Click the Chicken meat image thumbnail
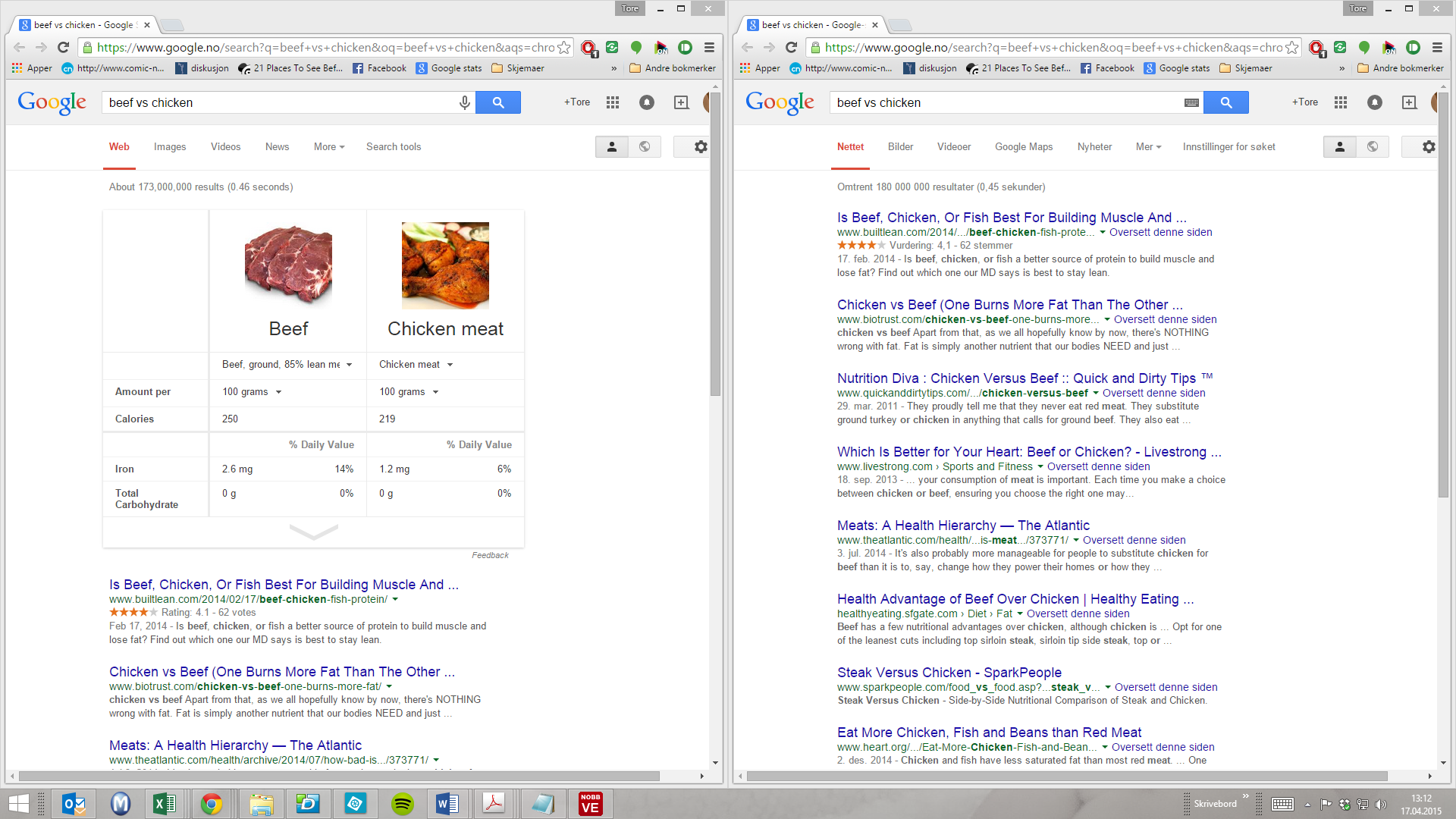This screenshot has width=1456, height=819. [x=445, y=265]
